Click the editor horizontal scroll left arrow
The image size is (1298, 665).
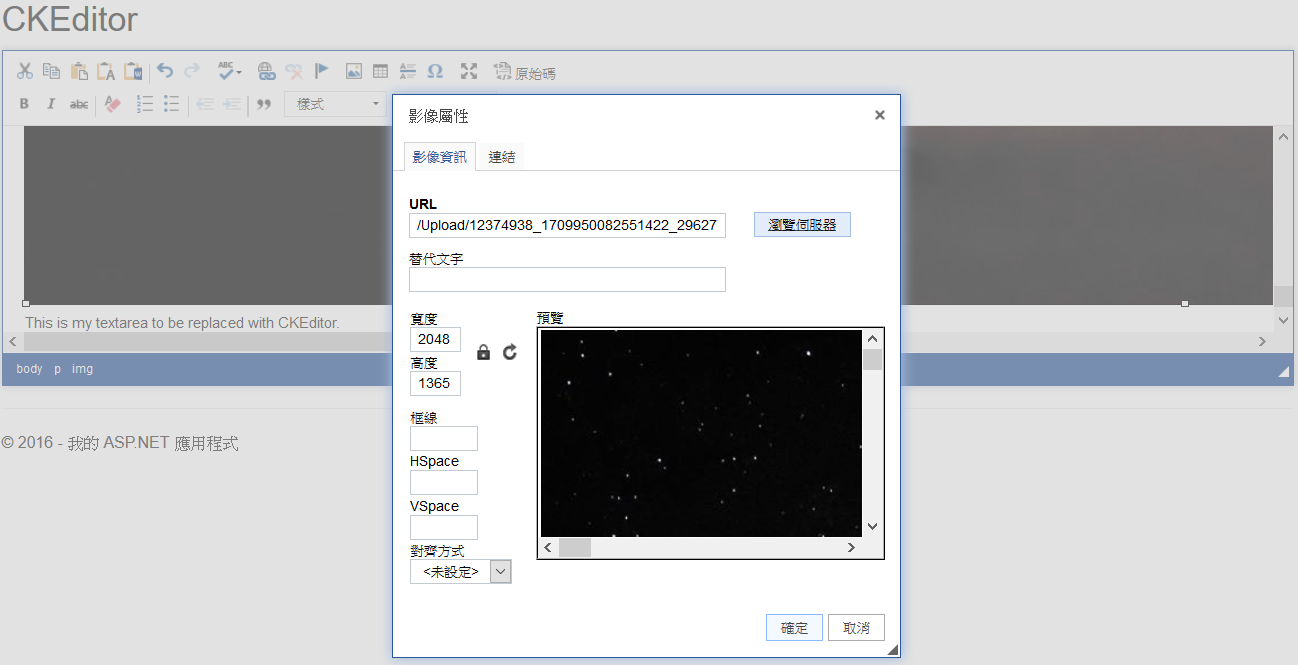(x=13, y=341)
